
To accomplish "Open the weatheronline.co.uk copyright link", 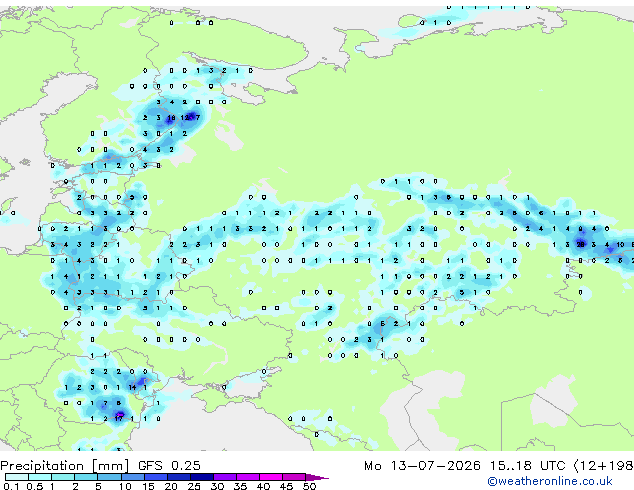I will click(550, 481).
